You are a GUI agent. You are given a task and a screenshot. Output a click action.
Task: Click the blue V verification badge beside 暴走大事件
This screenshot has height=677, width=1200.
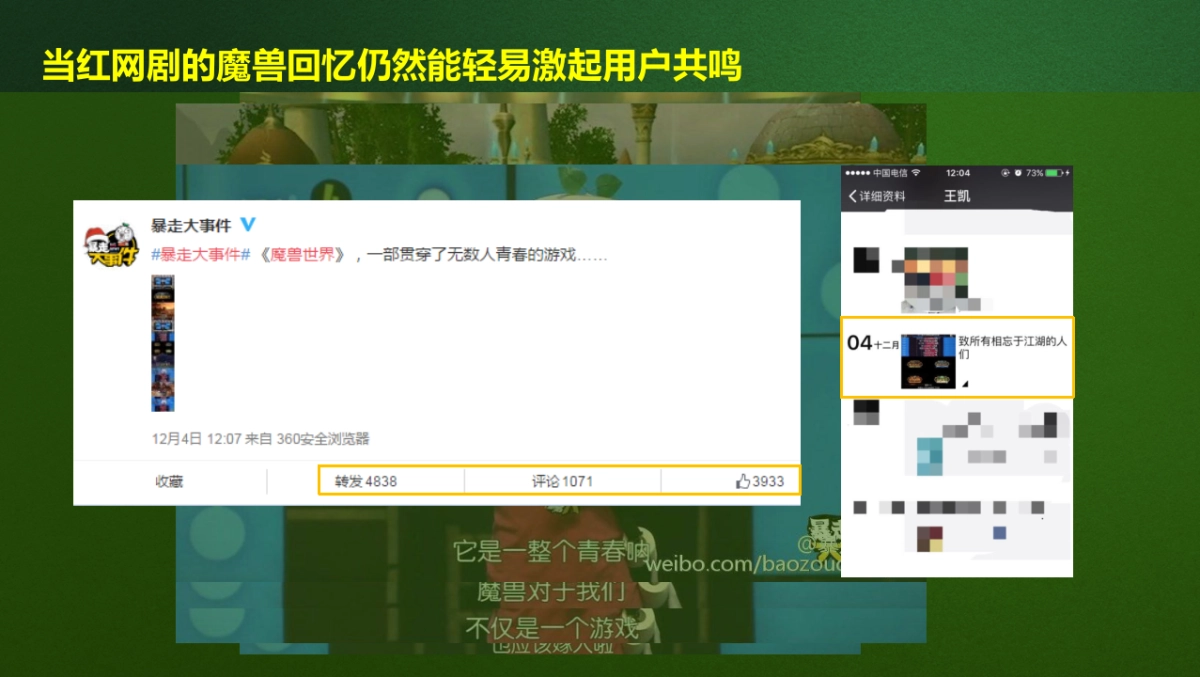249,225
